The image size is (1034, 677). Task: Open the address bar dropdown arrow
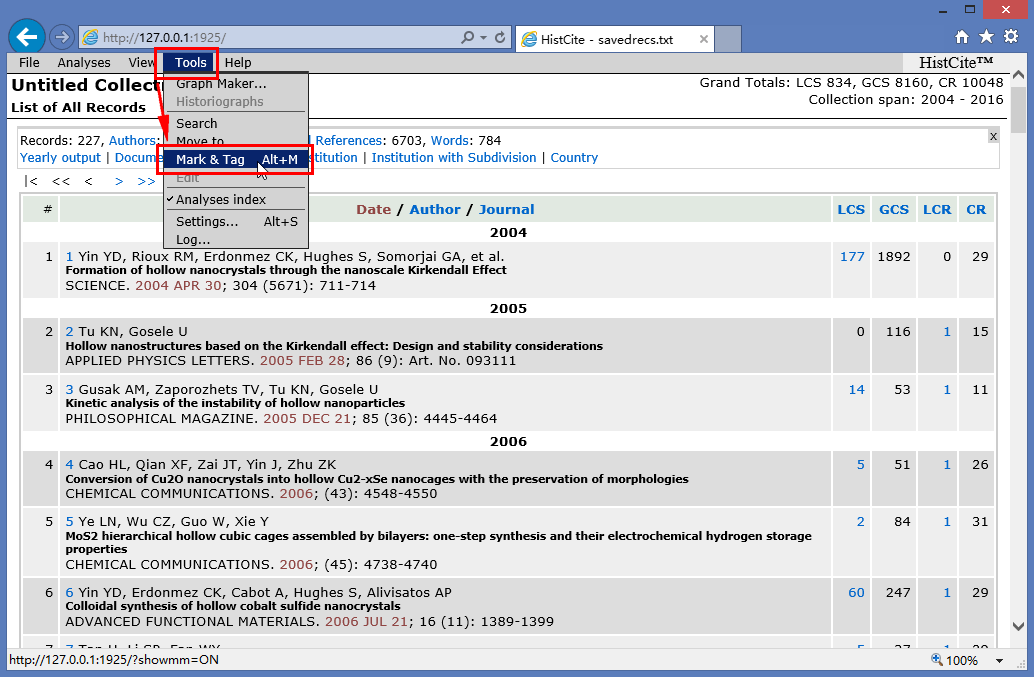pyautogui.click(x=483, y=38)
